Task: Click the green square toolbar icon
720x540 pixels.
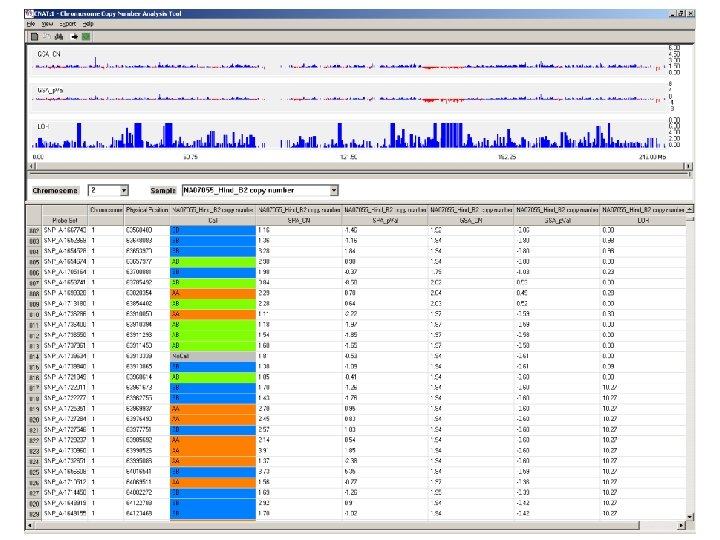Action: click(86, 36)
